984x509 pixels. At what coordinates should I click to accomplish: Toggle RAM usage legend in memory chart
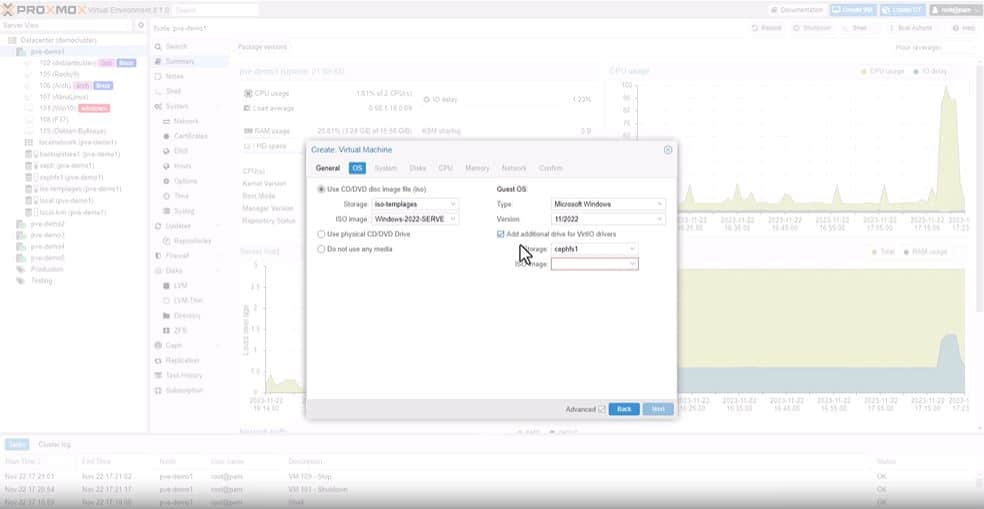click(926, 252)
